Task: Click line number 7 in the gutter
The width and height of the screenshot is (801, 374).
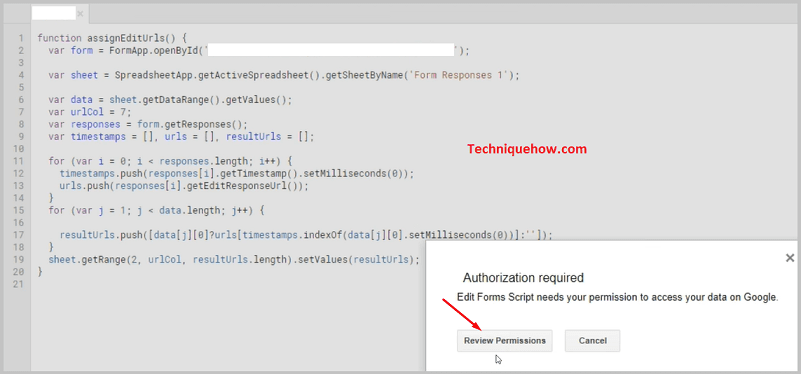Action: point(21,112)
